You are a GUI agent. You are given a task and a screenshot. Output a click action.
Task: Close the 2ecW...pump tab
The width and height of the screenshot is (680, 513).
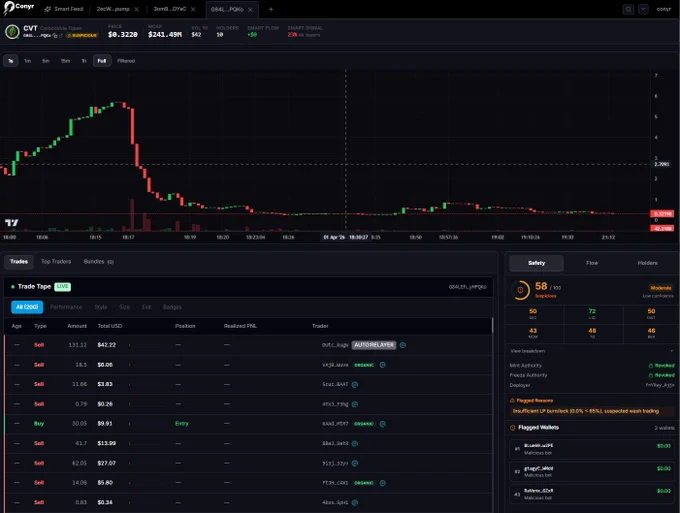tap(136, 9)
